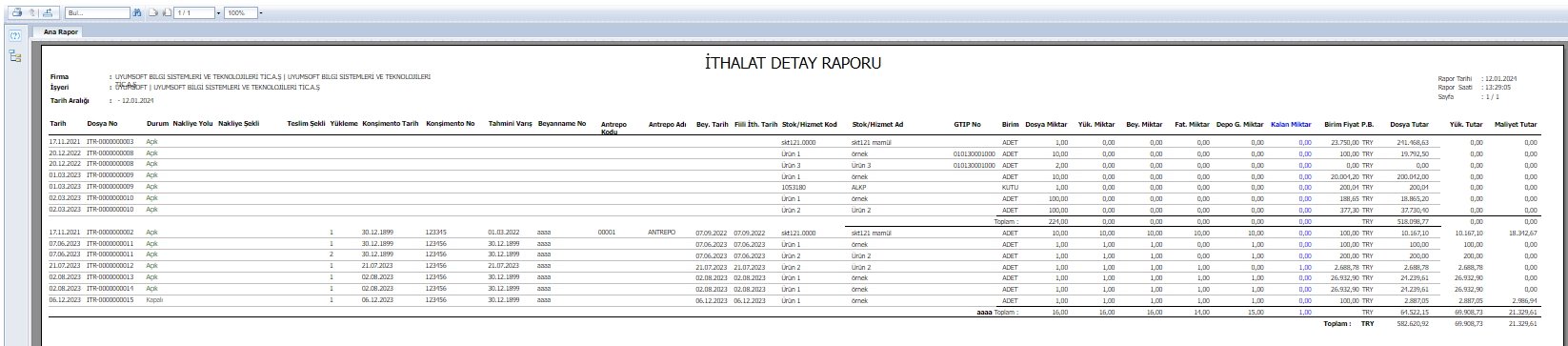Click the Kalan Miktar blue column header
Image resolution: width=1568 pixels, height=346 pixels.
click(x=1291, y=124)
